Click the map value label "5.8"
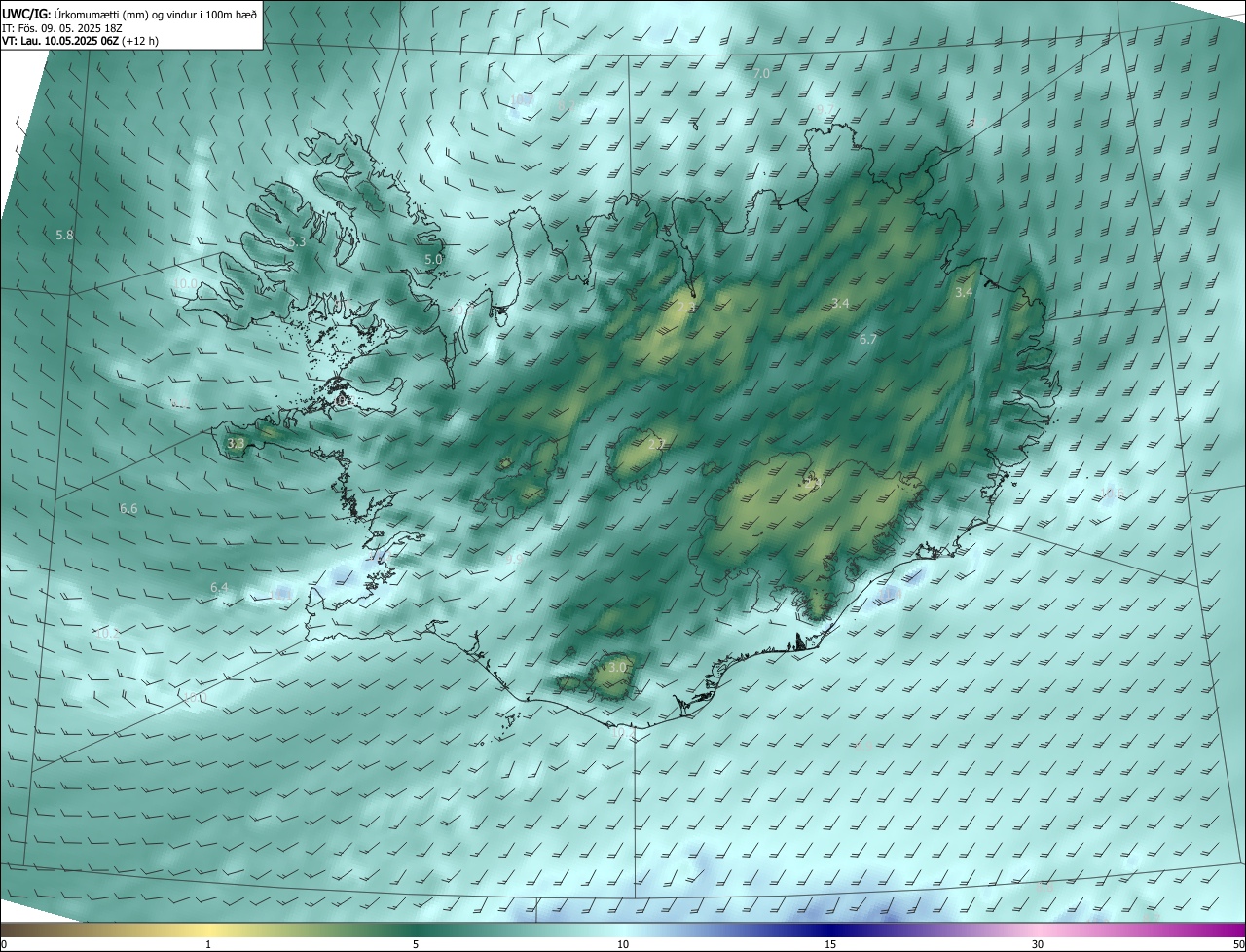The height and width of the screenshot is (952, 1246). point(64,236)
